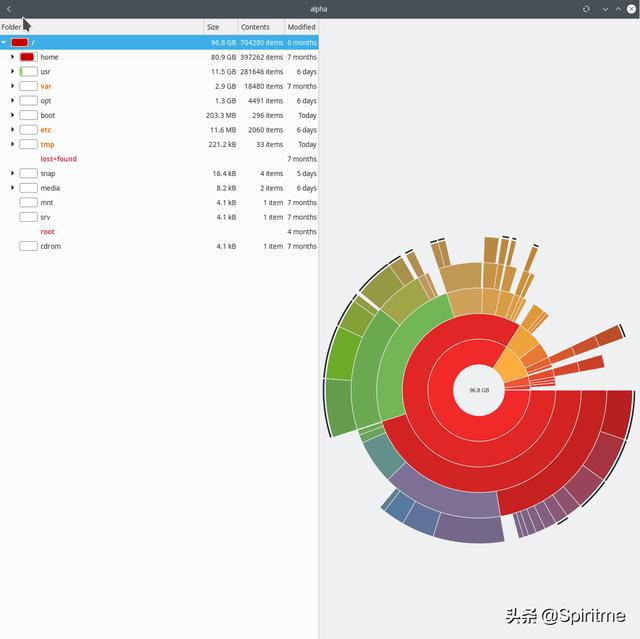The width and height of the screenshot is (640, 639).
Task: Sort by the Size column header
Action: 221,27
